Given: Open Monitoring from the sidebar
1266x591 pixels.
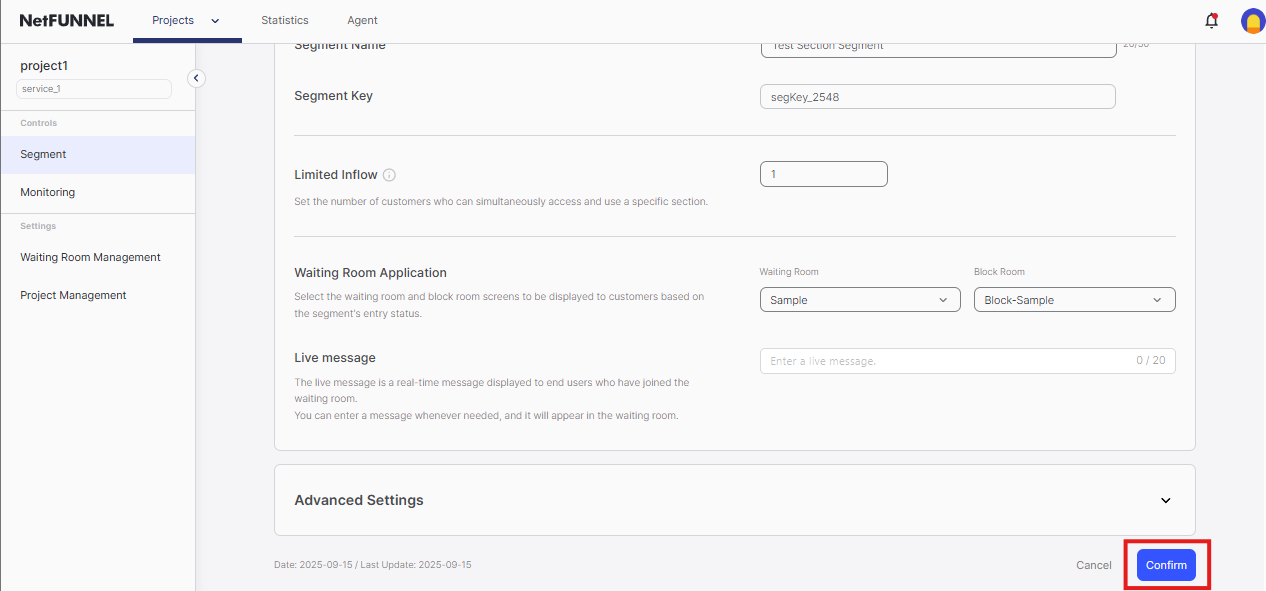Looking at the screenshot, I should (48, 192).
